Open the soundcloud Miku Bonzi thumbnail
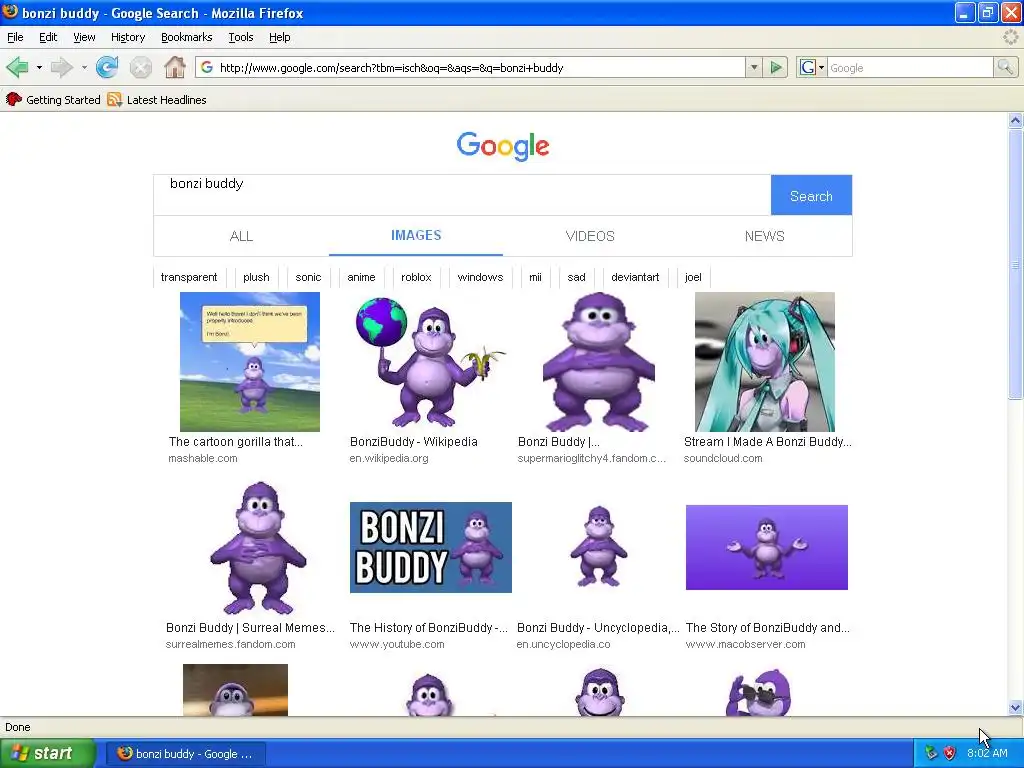1024x768 pixels. (765, 362)
